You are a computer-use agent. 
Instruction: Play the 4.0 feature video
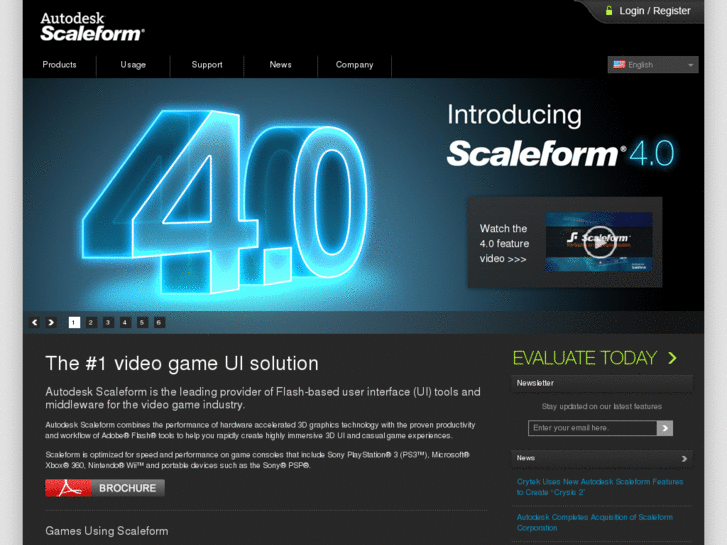599,242
